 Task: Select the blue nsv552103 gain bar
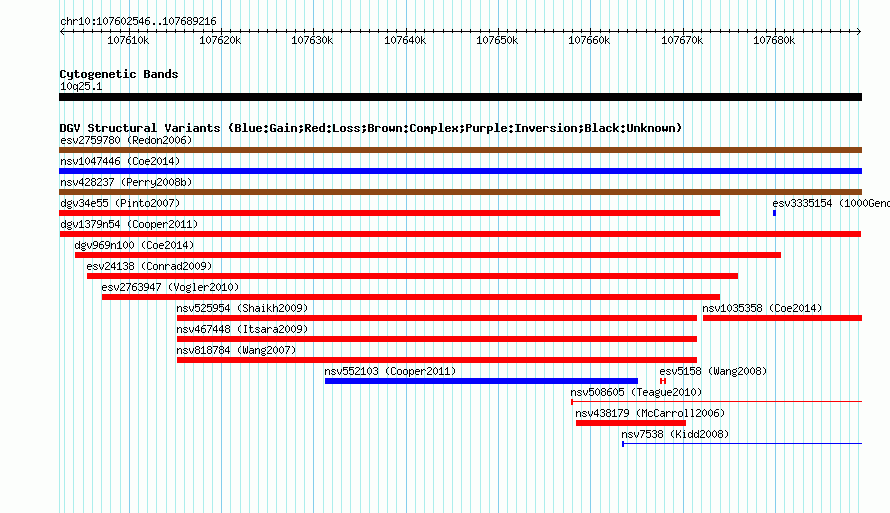pyautogui.click(x=481, y=381)
